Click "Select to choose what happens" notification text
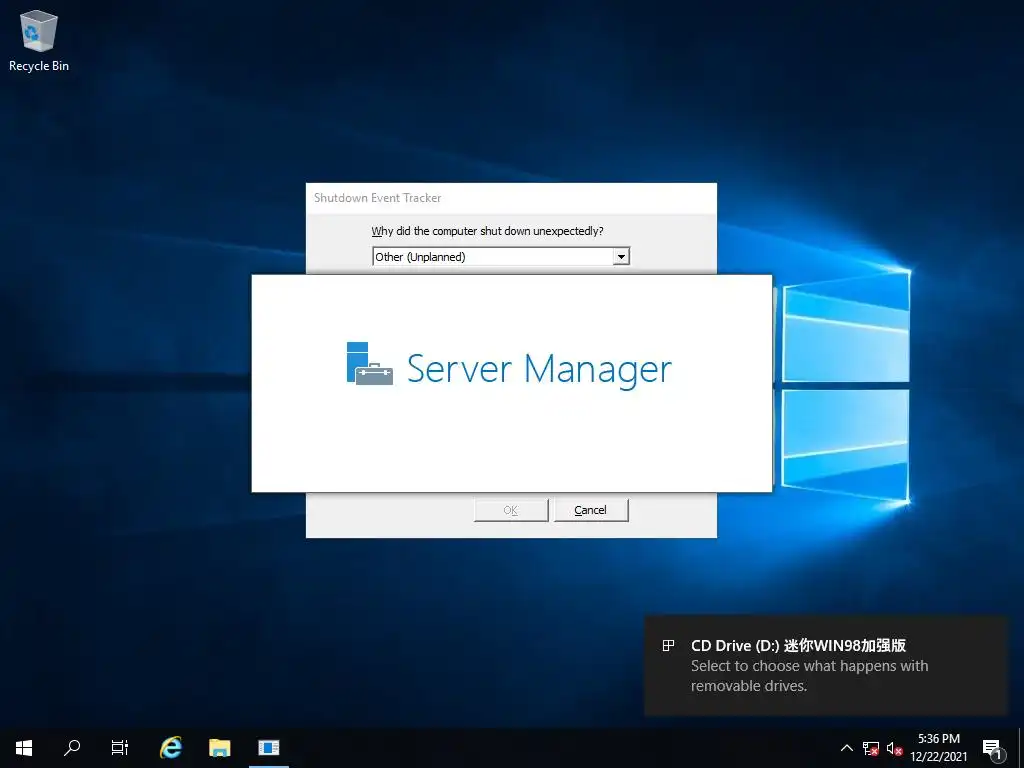 click(809, 676)
